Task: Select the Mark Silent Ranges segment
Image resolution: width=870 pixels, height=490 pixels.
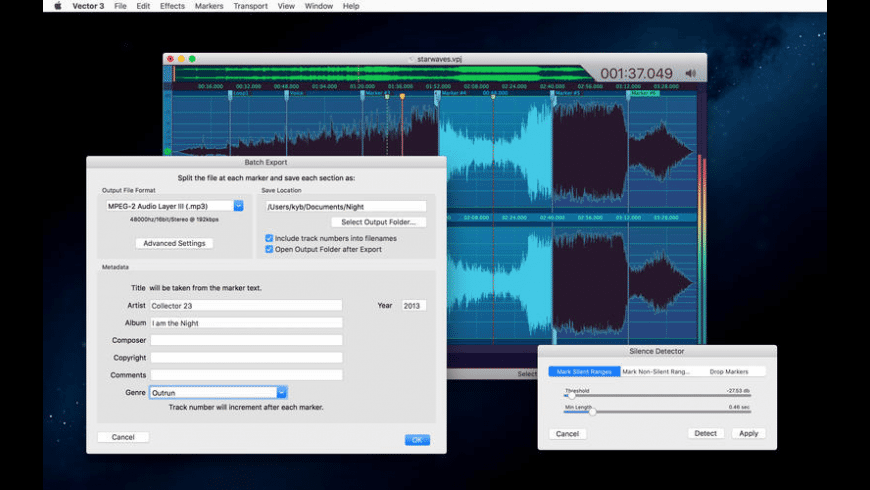Action: click(x=584, y=371)
